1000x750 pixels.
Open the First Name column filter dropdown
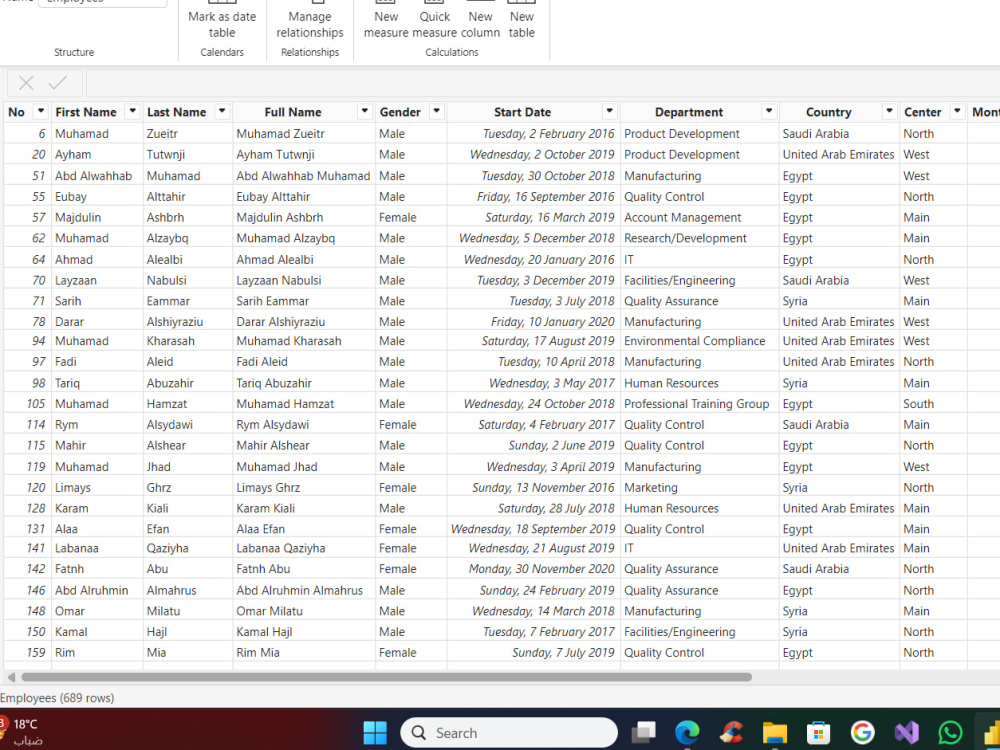click(132, 111)
